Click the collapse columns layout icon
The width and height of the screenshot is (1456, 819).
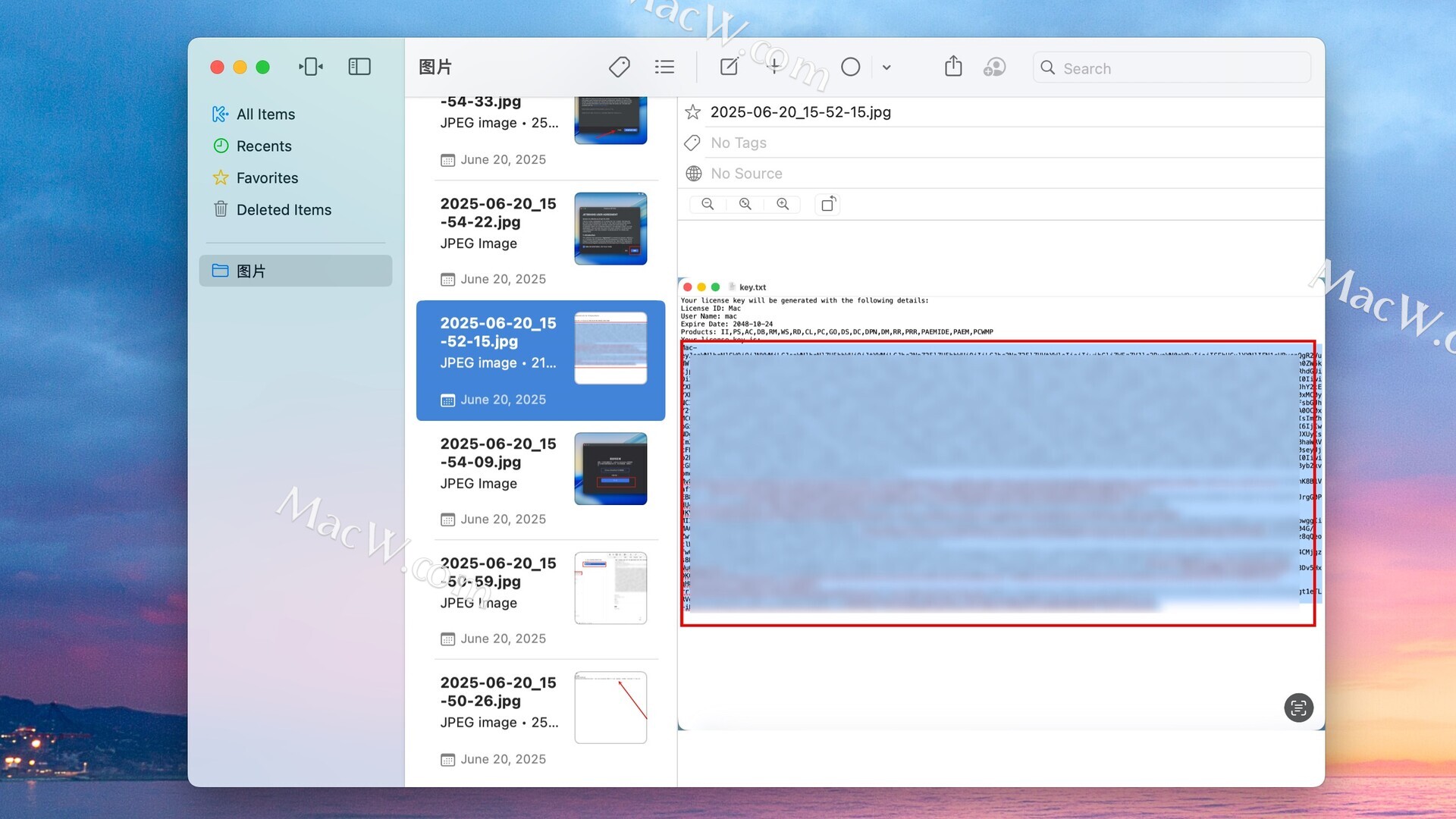click(x=311, y=67)
